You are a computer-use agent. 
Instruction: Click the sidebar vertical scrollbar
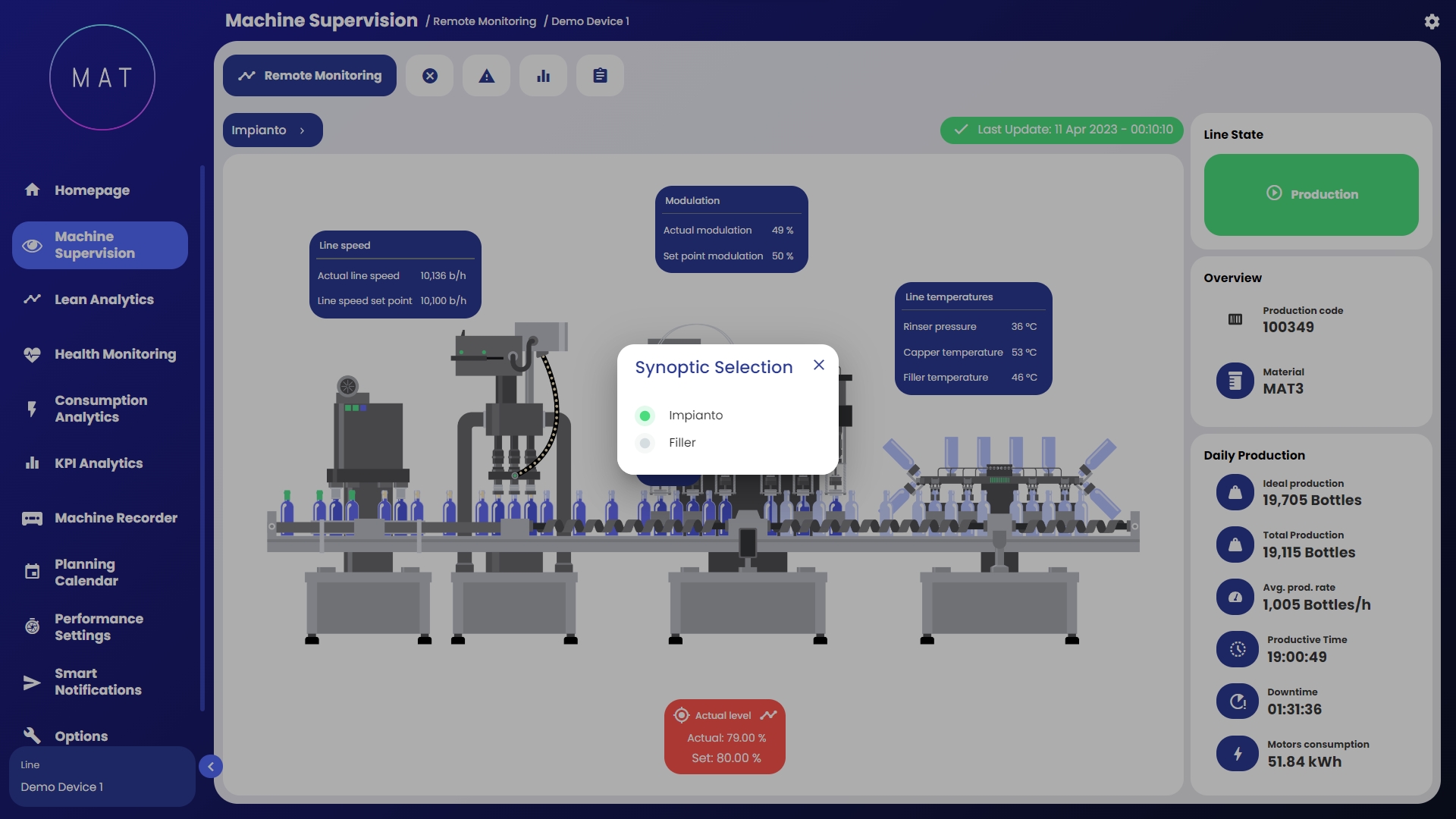pos(202,438)
